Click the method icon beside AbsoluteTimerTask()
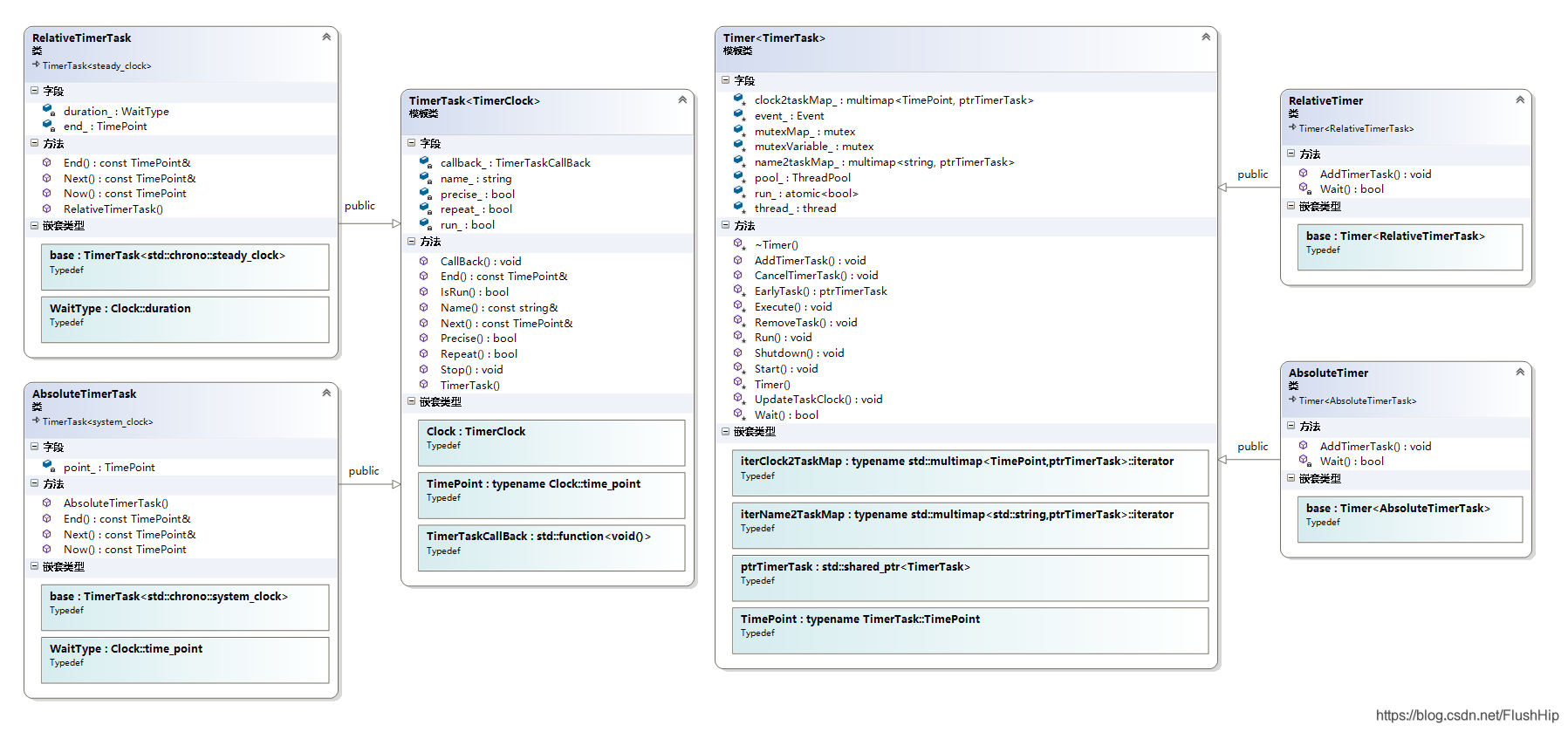Image resolution: width=1568 pixels, height=732 pixels. click(47, 503)
